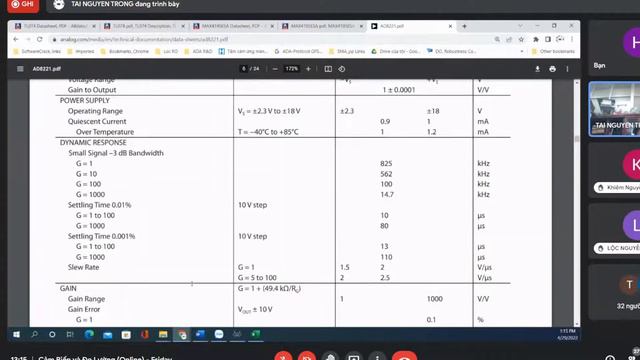The width and height of the screenshot is (640, 360).
Task: Click the GHI recording indicator
Action: pos(23,5)
